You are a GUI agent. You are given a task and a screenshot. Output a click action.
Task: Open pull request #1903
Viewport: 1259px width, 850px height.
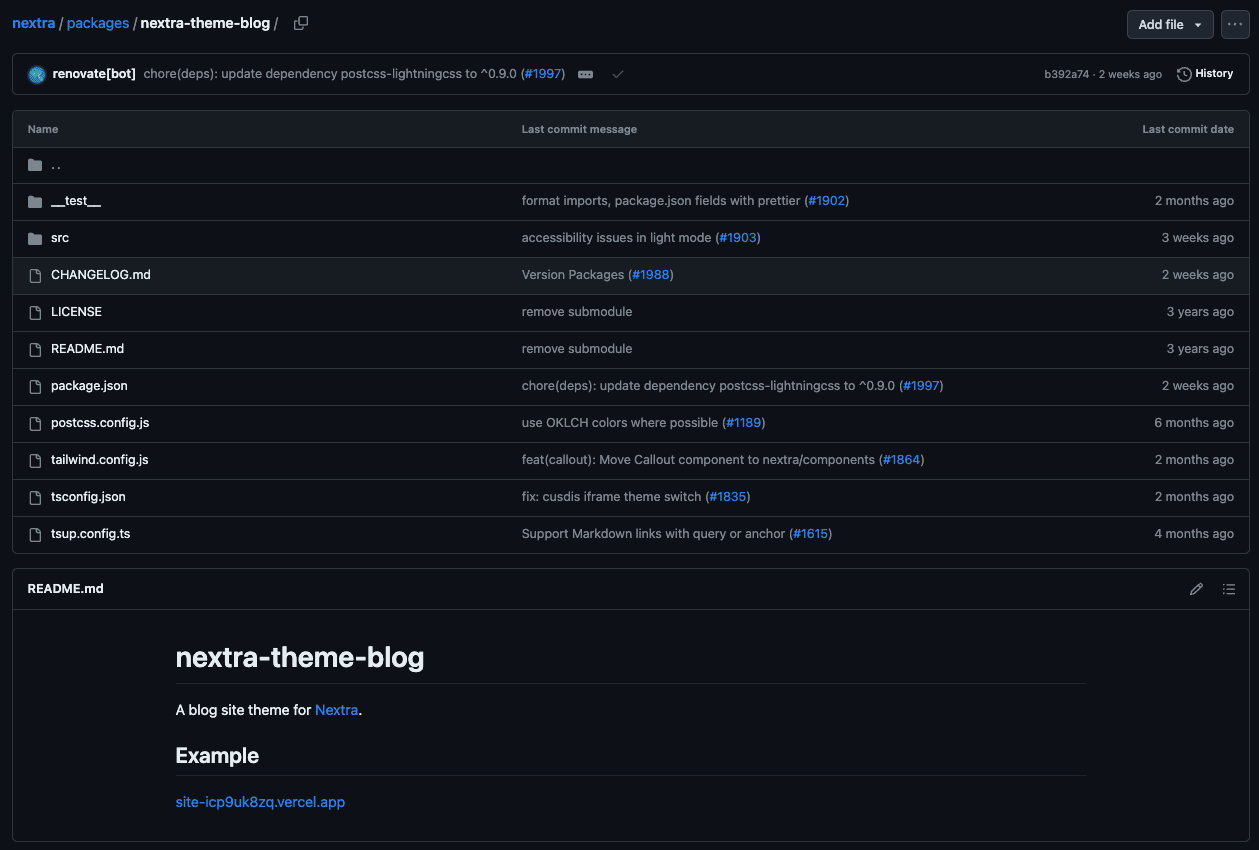click(737, 238)
